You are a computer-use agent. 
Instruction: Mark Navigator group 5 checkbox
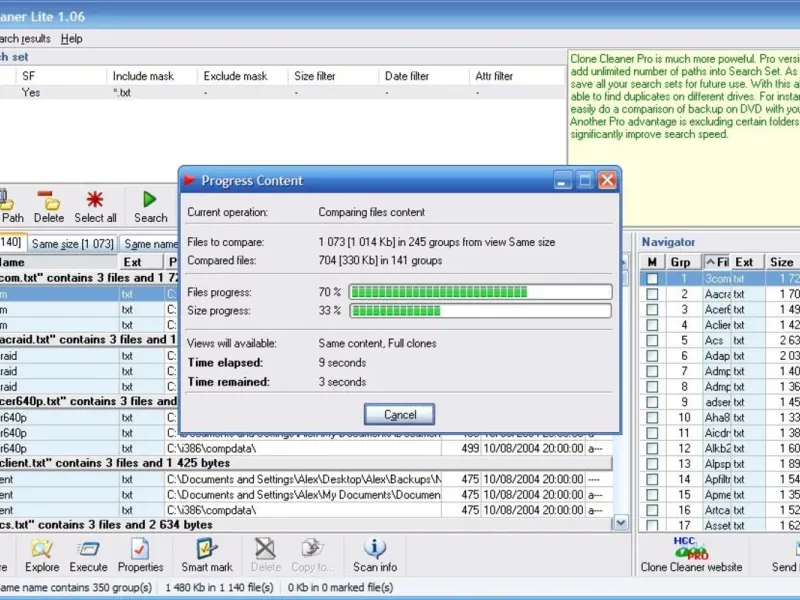pyautogui.click(x=652, y=340)
